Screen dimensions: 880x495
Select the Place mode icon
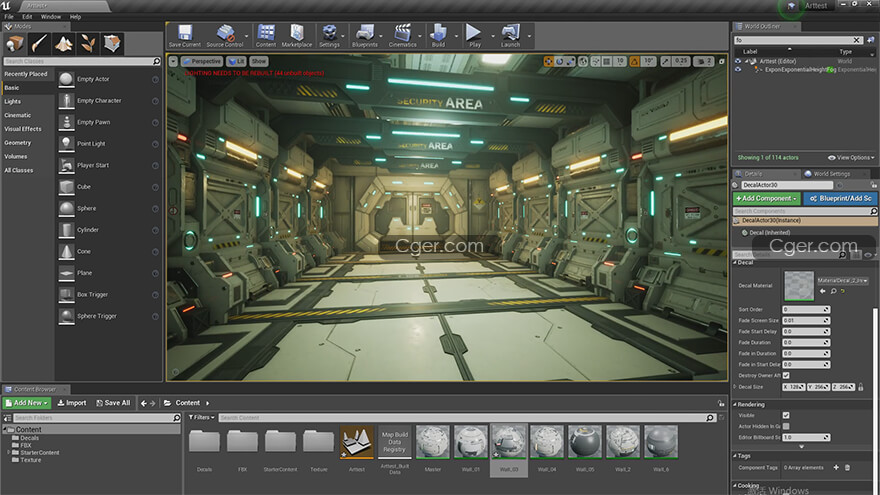15,43
